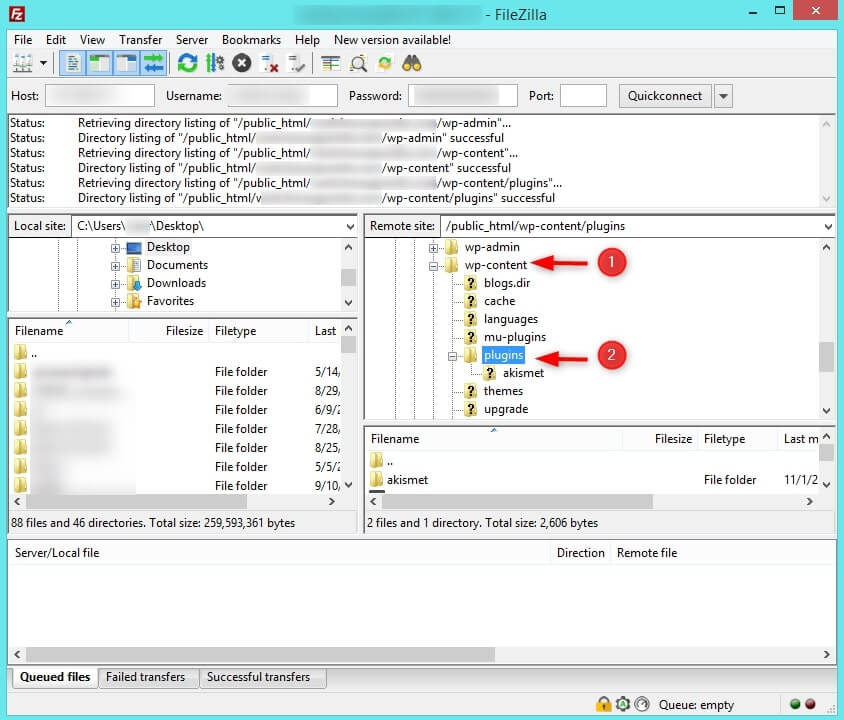Open the Site Manager icon
Viewport: 844px width, 720px height.
[22, 63]
